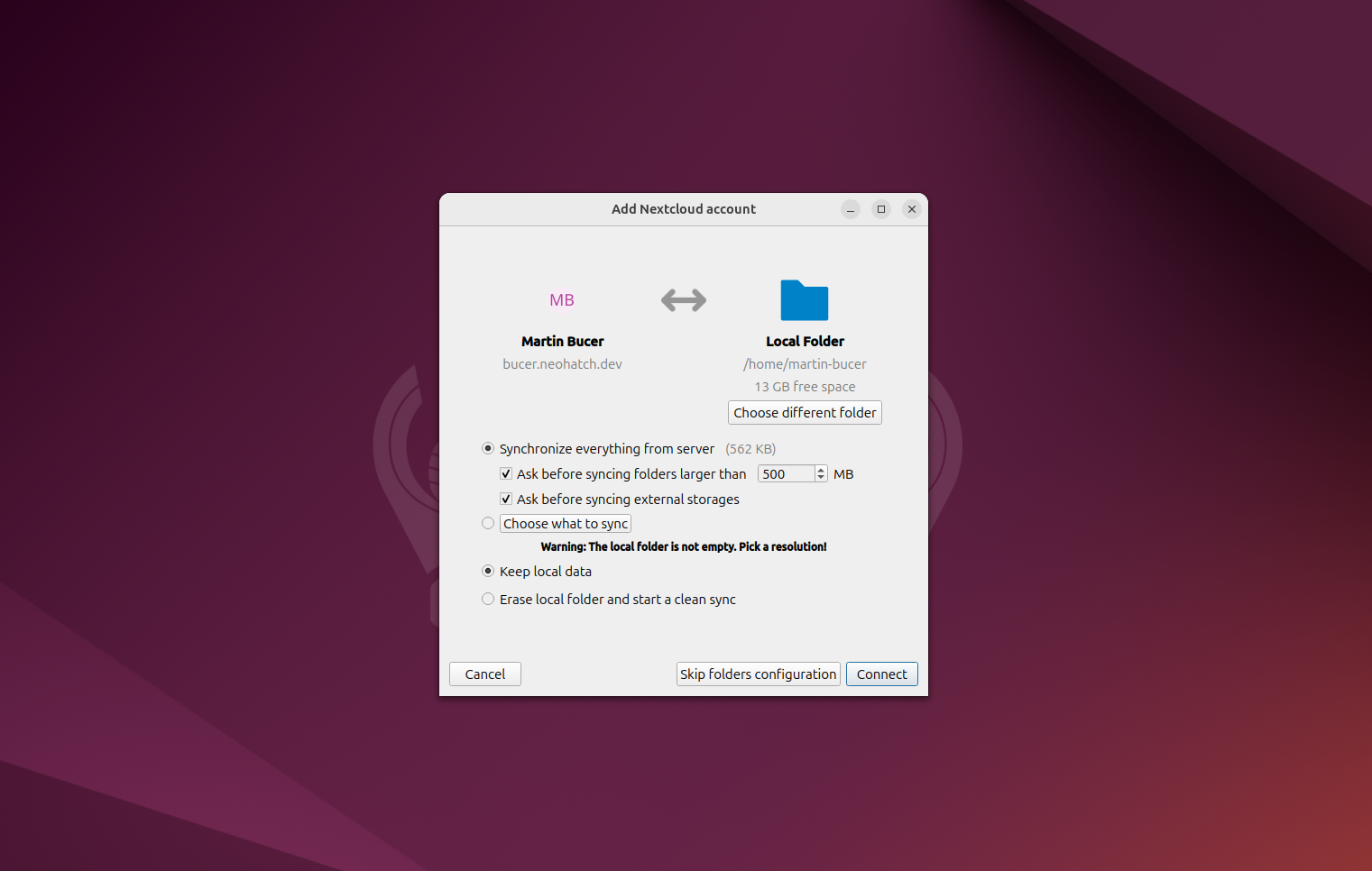Minimize the Add Nextcloud account window

click(x=851, y=209)
